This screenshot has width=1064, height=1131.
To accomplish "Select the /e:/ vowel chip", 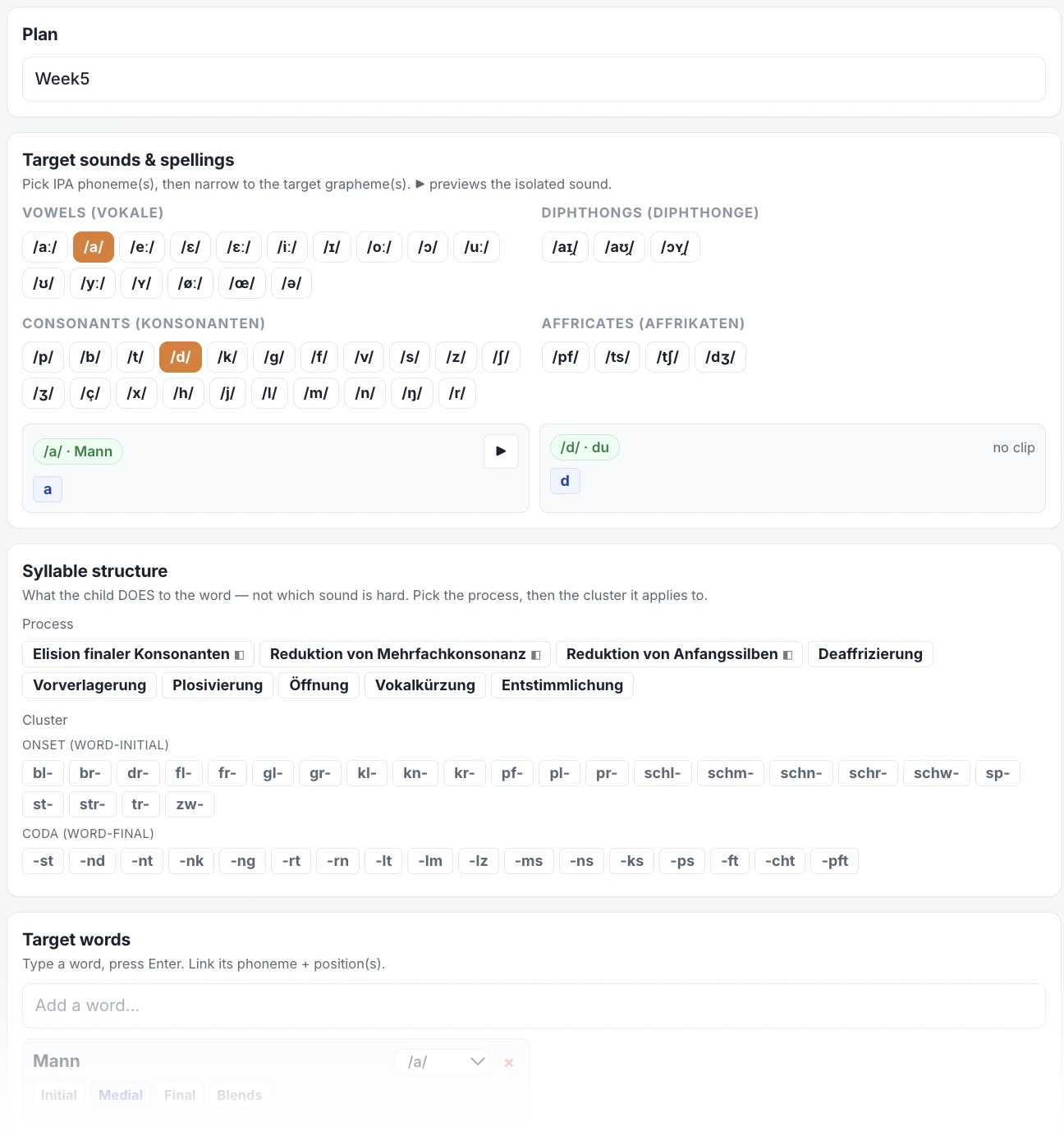I will click(x=142, y=247).
